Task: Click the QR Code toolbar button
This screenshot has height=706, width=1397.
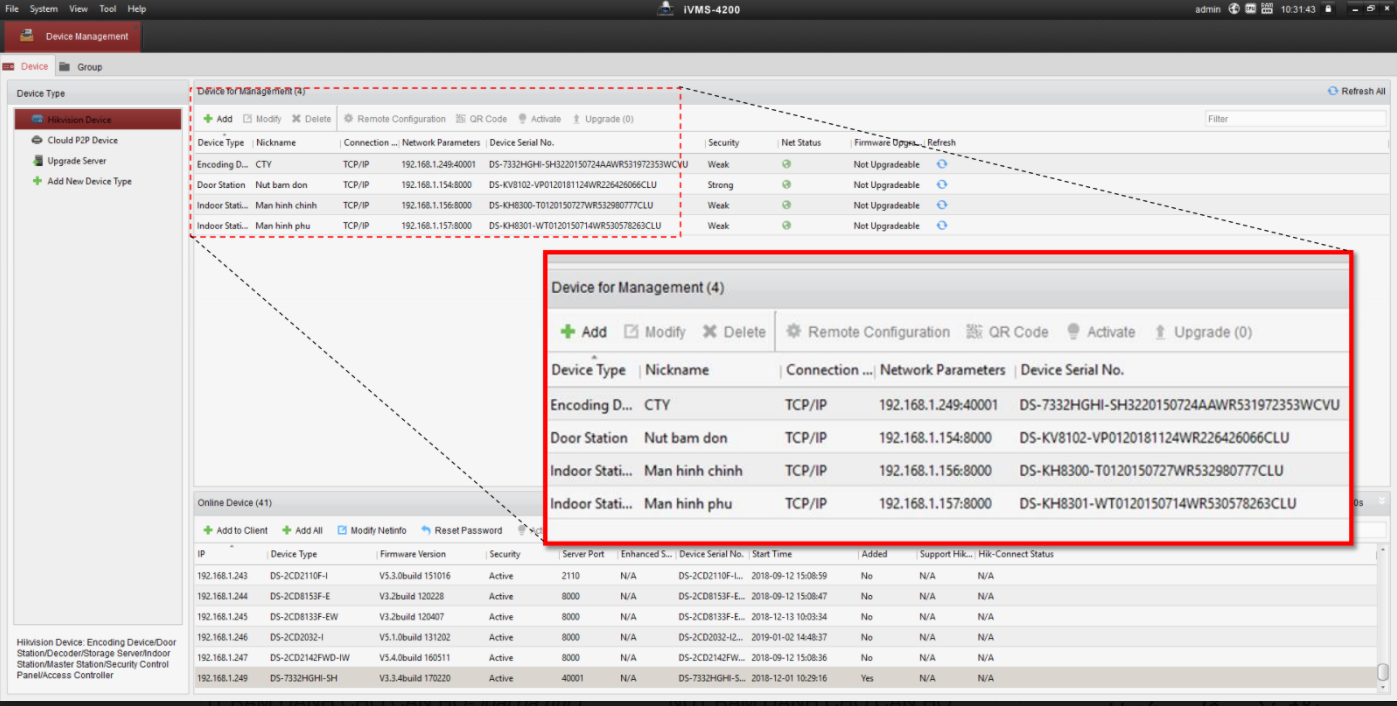Action: pyautogui.click(x=481, y=119)
